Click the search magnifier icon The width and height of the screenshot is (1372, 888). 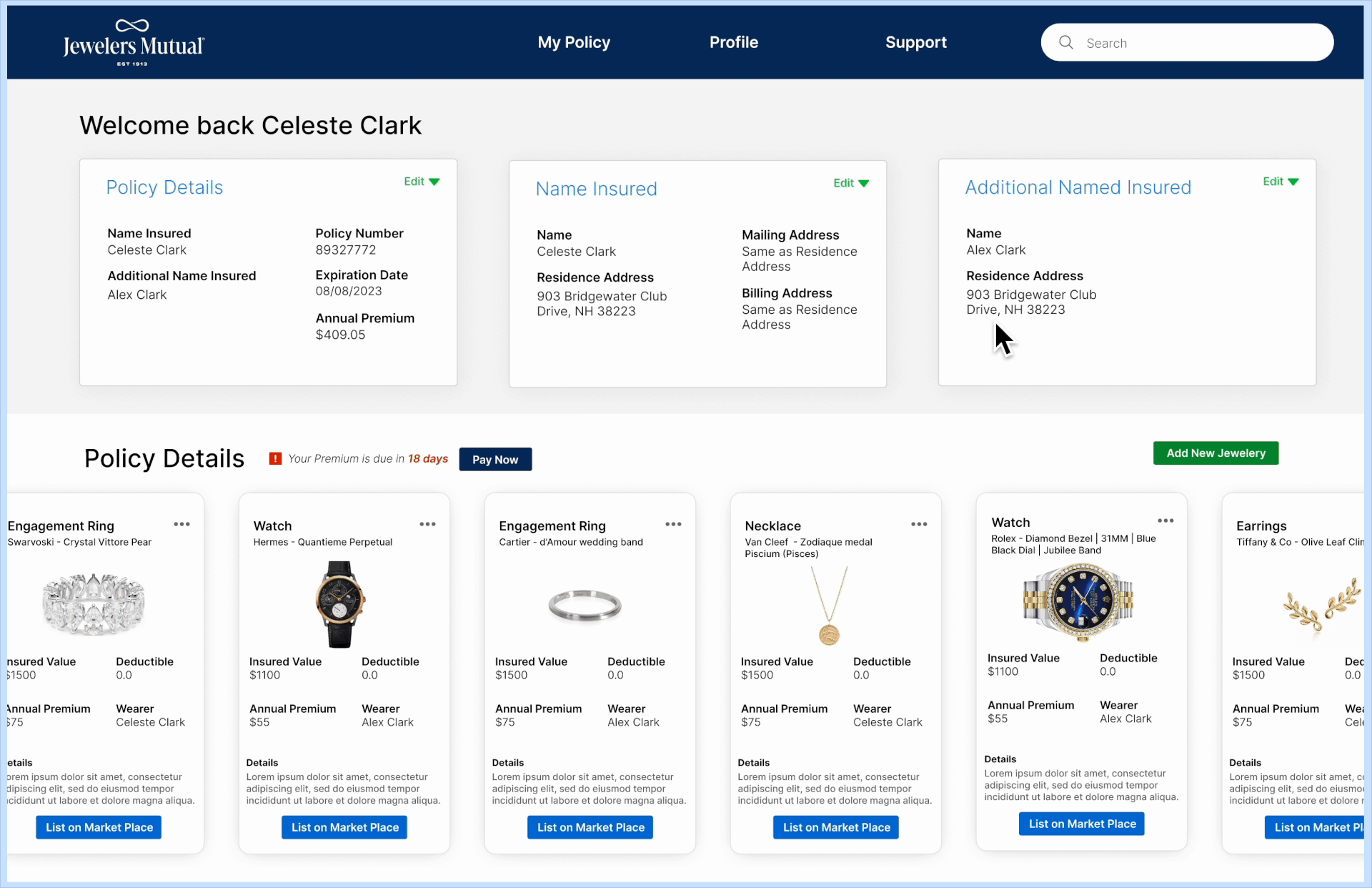1065,43
